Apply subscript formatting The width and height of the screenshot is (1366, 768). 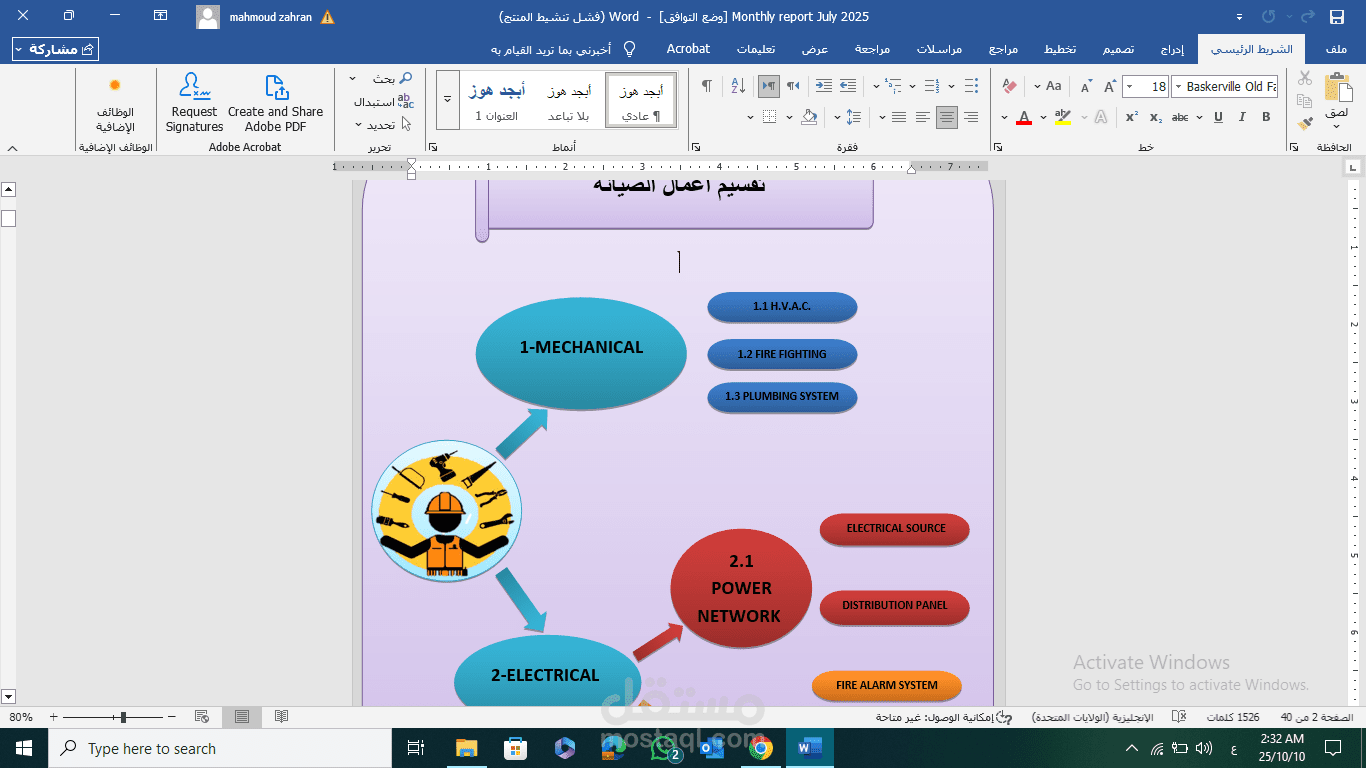coord(1156,117)
